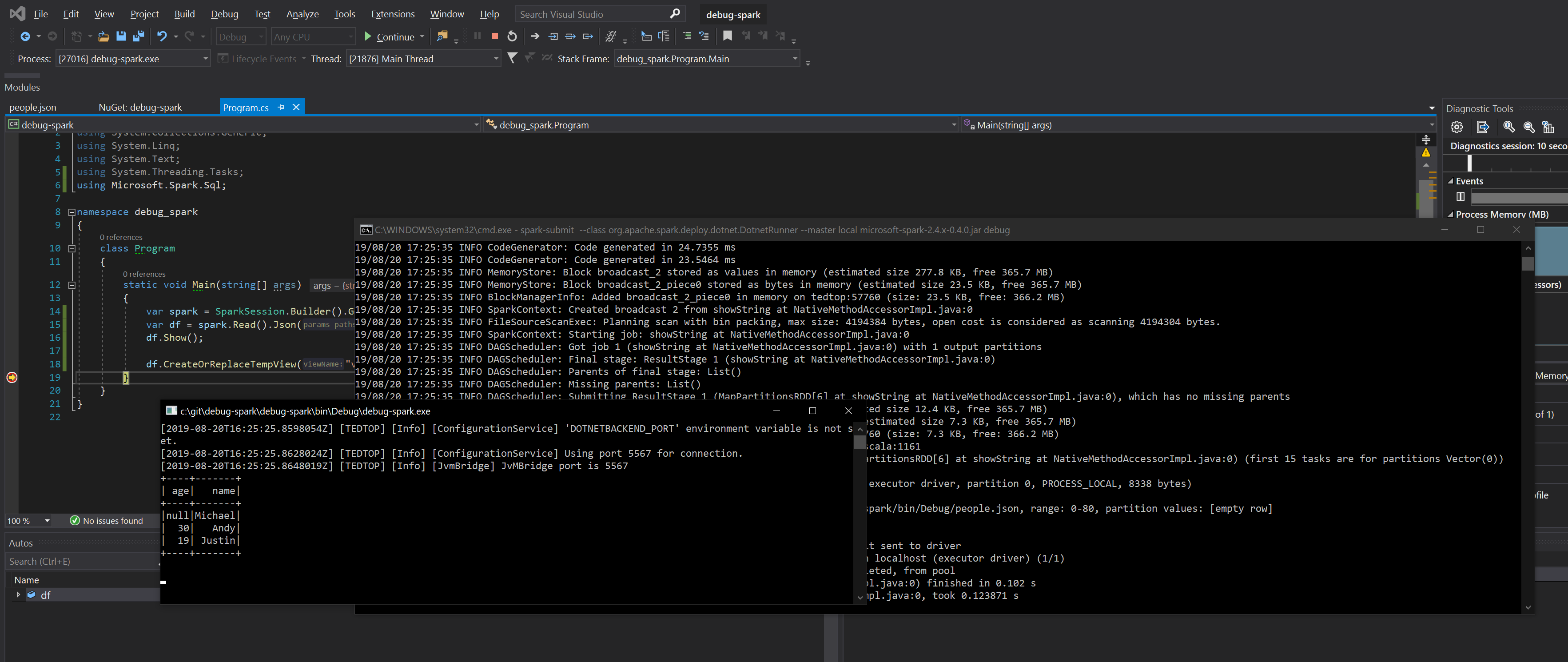Expand Events section in Diagnostic Tools
1568x662 pixels.
click(1451, 181)
